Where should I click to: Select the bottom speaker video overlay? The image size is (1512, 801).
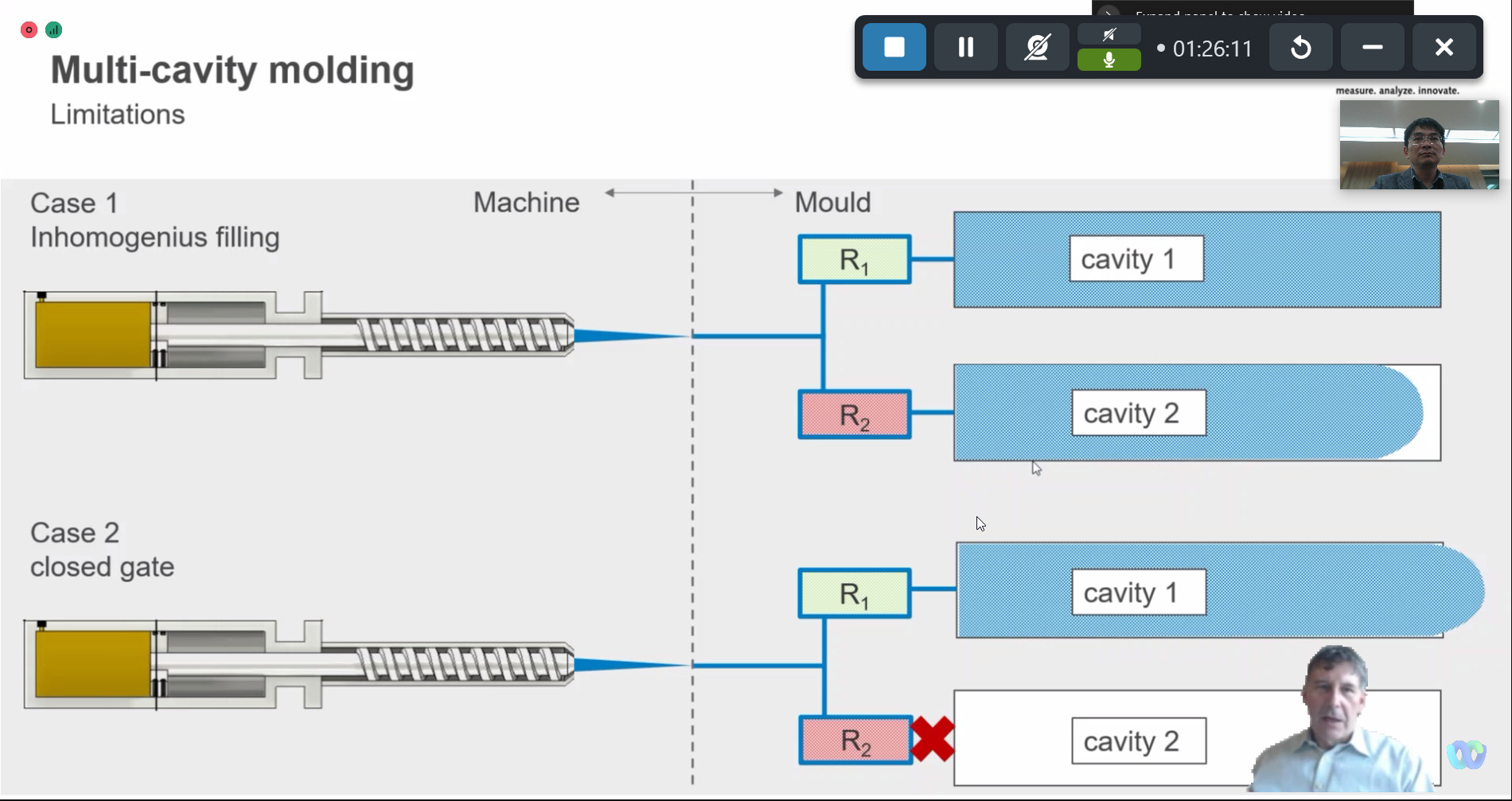coord(1341,724)
